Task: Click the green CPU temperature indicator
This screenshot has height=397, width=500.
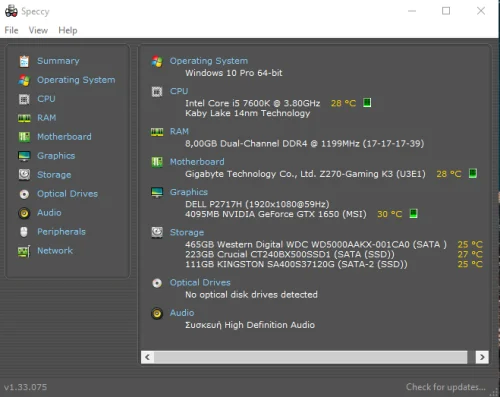Action: 367,103
